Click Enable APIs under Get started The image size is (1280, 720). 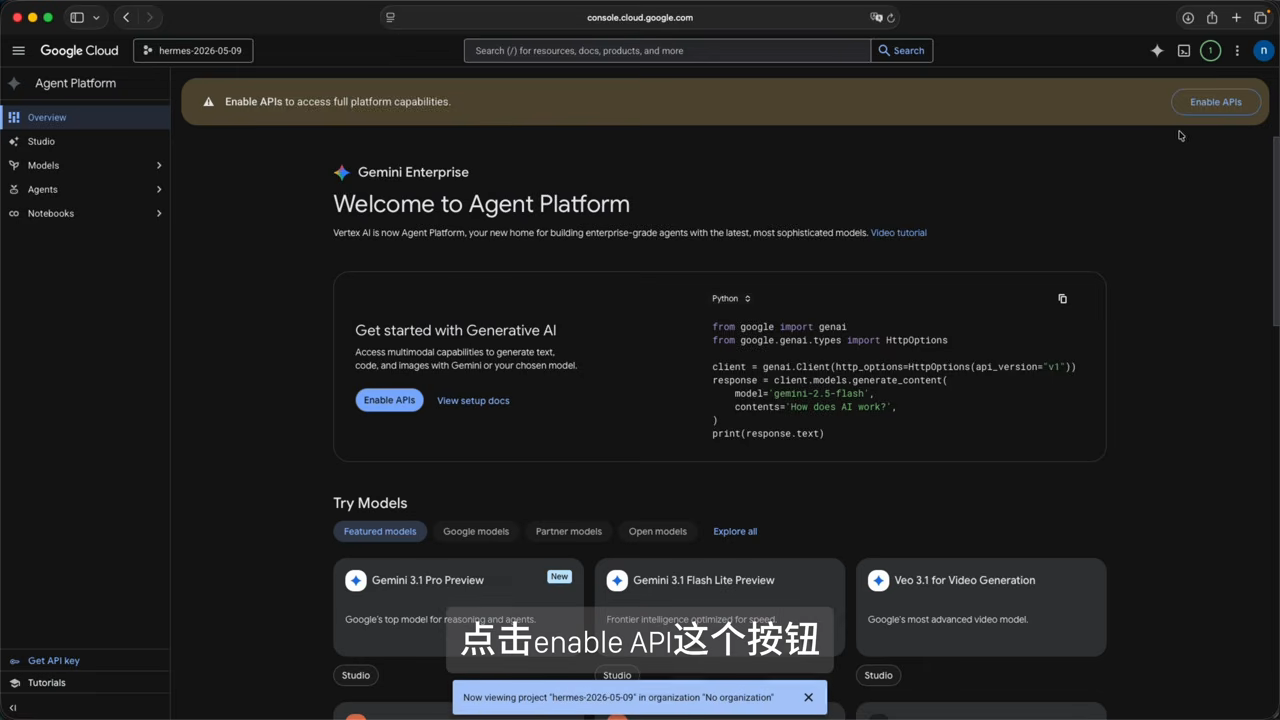coord(389,400)
